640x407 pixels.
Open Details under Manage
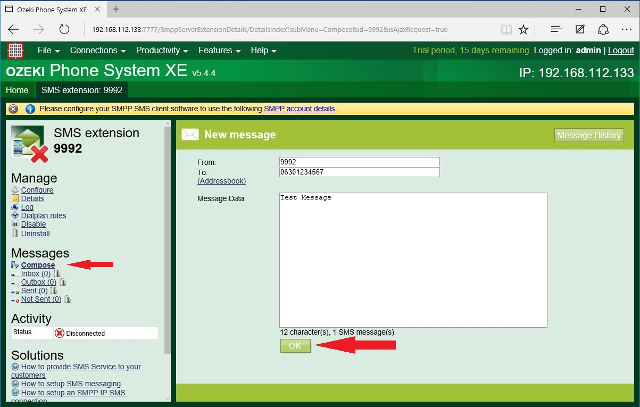(x=32, y=198)
